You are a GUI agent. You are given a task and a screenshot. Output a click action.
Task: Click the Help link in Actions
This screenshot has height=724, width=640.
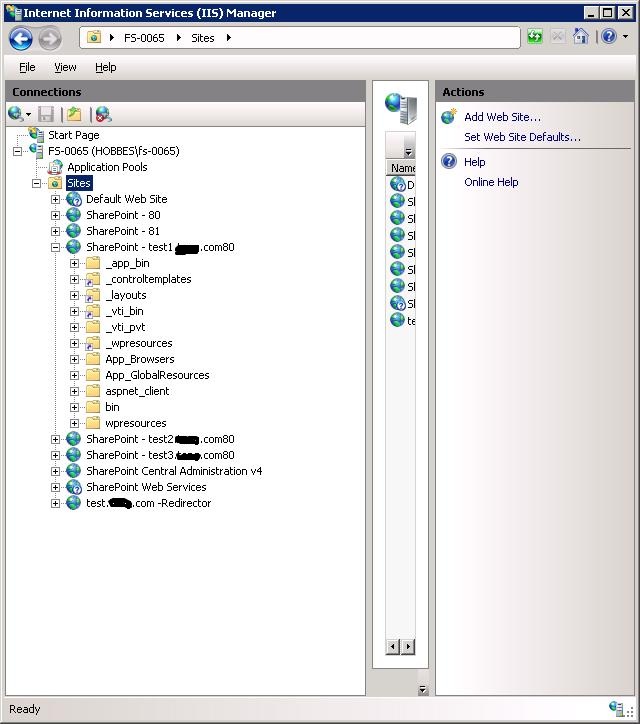click(x=475, y=162)
